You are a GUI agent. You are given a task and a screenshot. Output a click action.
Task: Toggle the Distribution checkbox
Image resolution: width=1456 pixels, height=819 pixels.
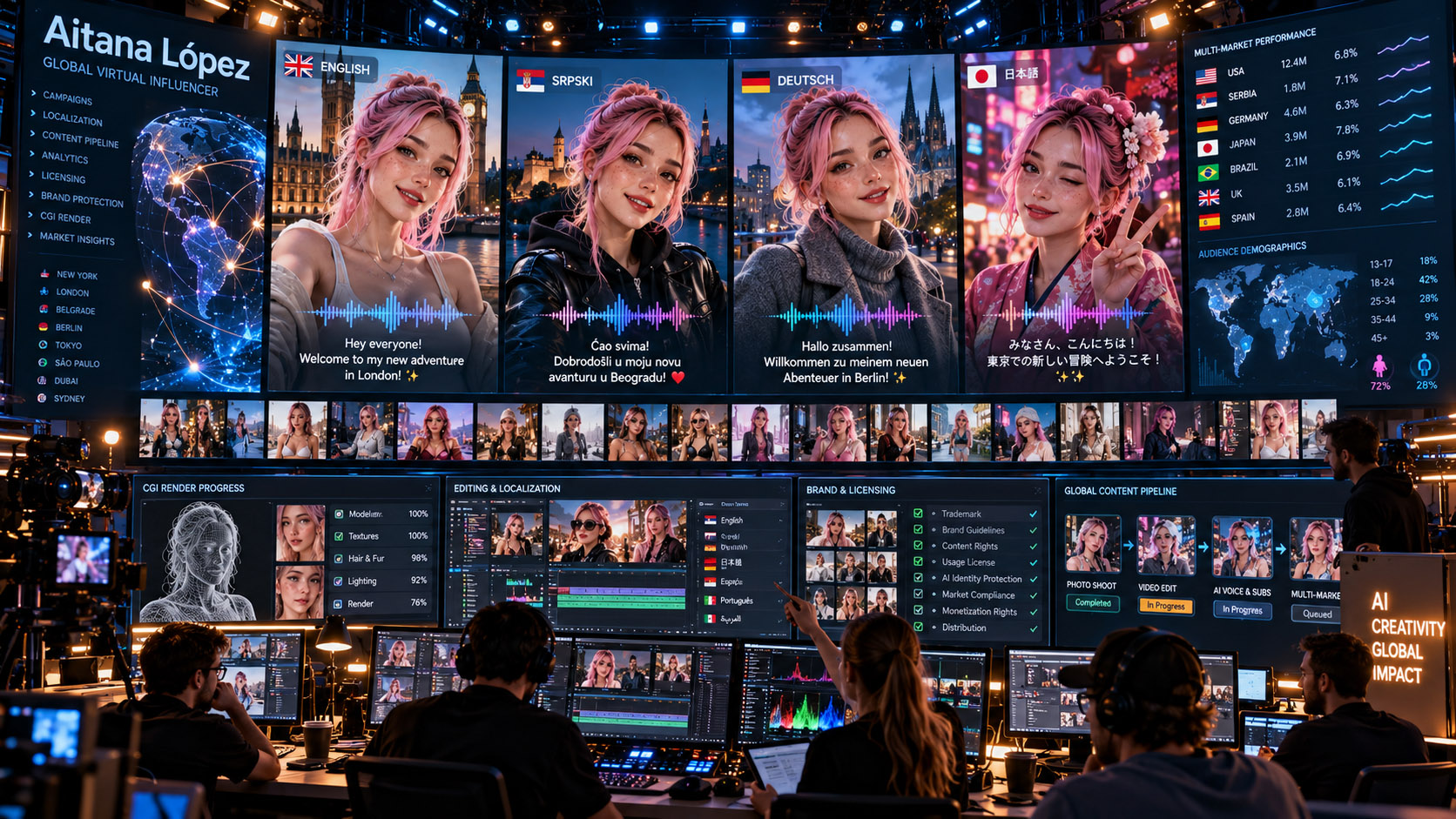[x=918, y=626]
